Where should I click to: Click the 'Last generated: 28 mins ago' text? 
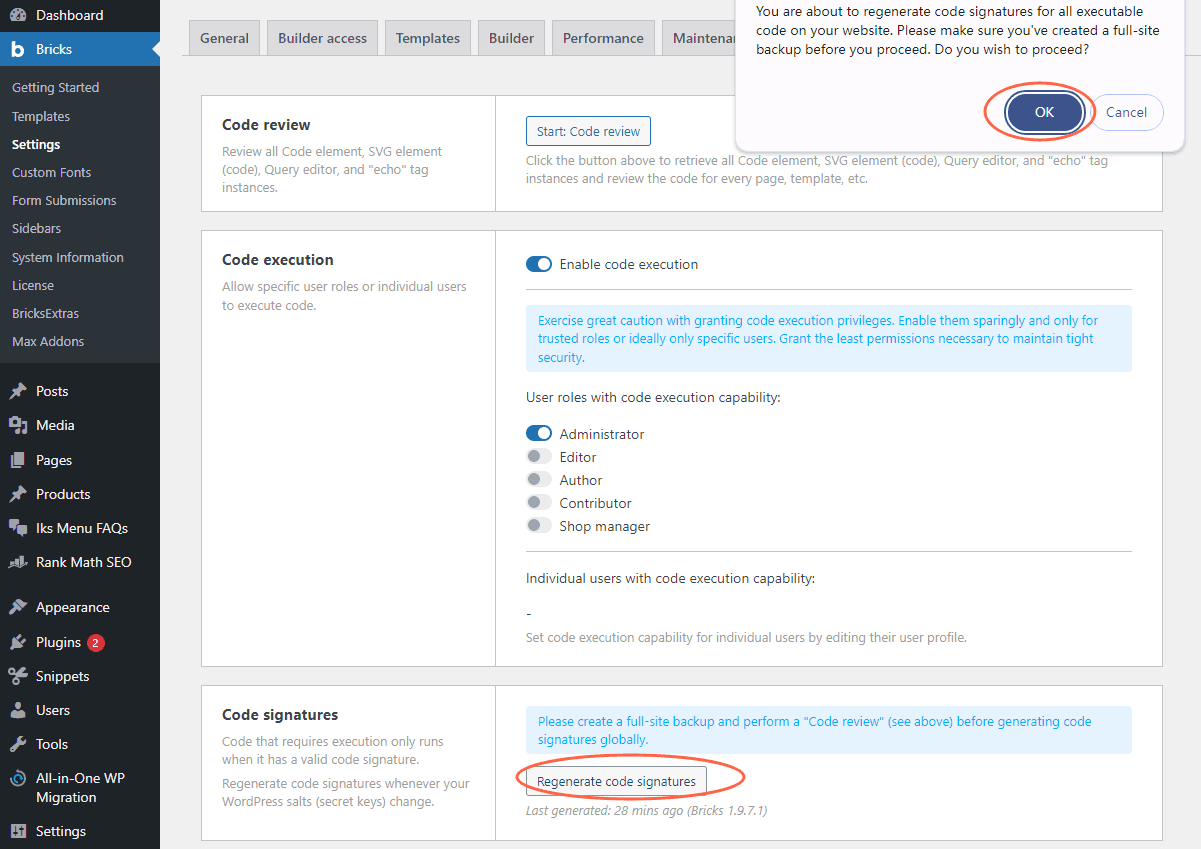(646, 810)
